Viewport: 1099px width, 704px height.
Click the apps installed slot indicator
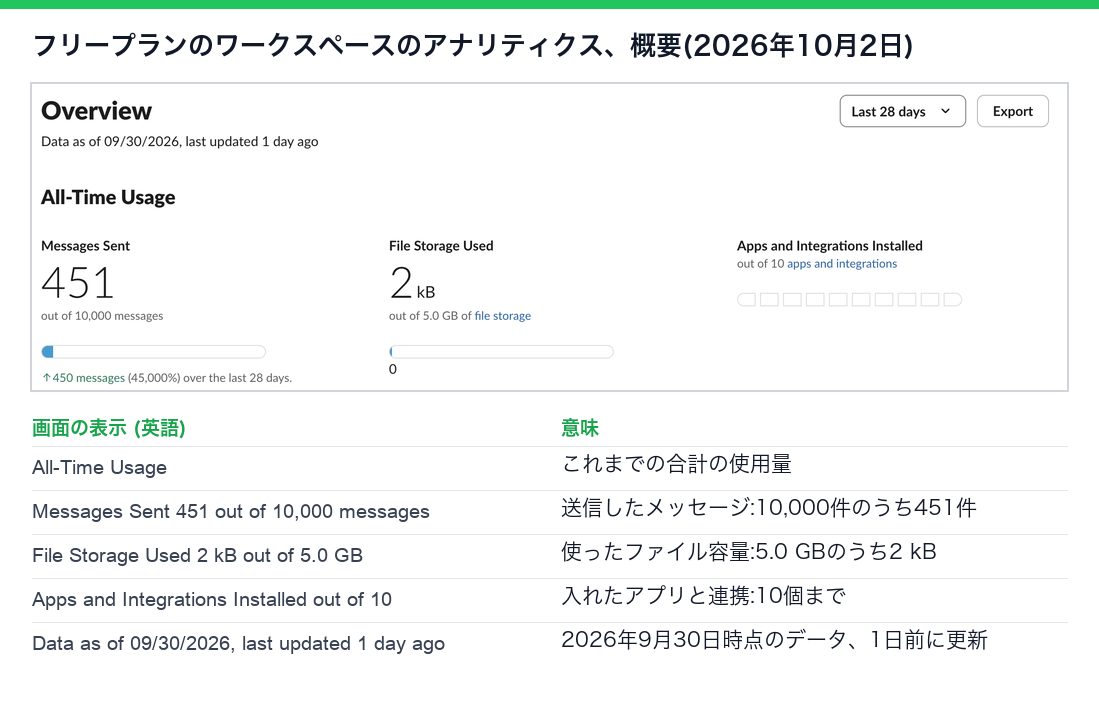849,300
